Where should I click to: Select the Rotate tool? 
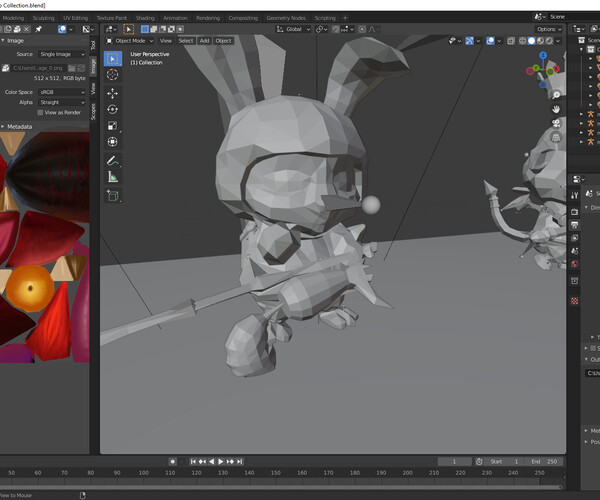[112, 109]
